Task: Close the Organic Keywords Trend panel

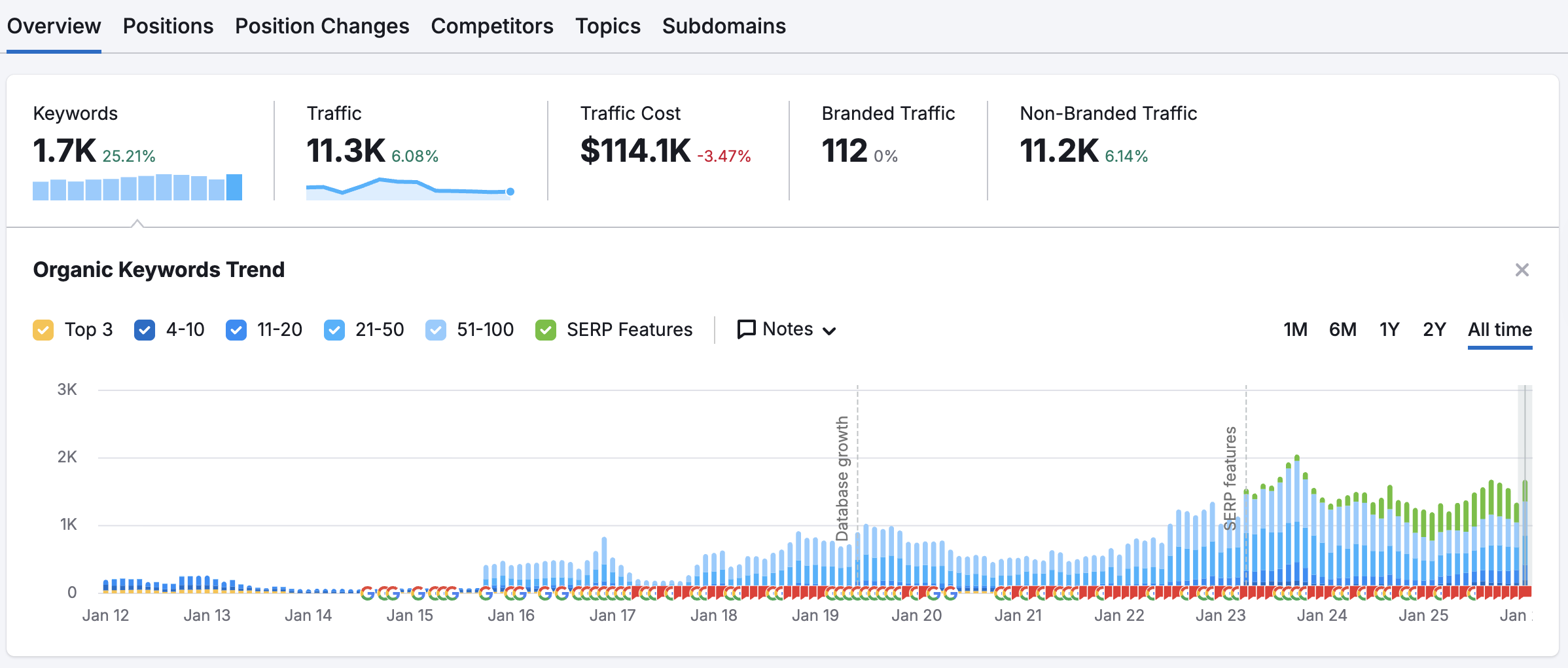Action: 1522,270
